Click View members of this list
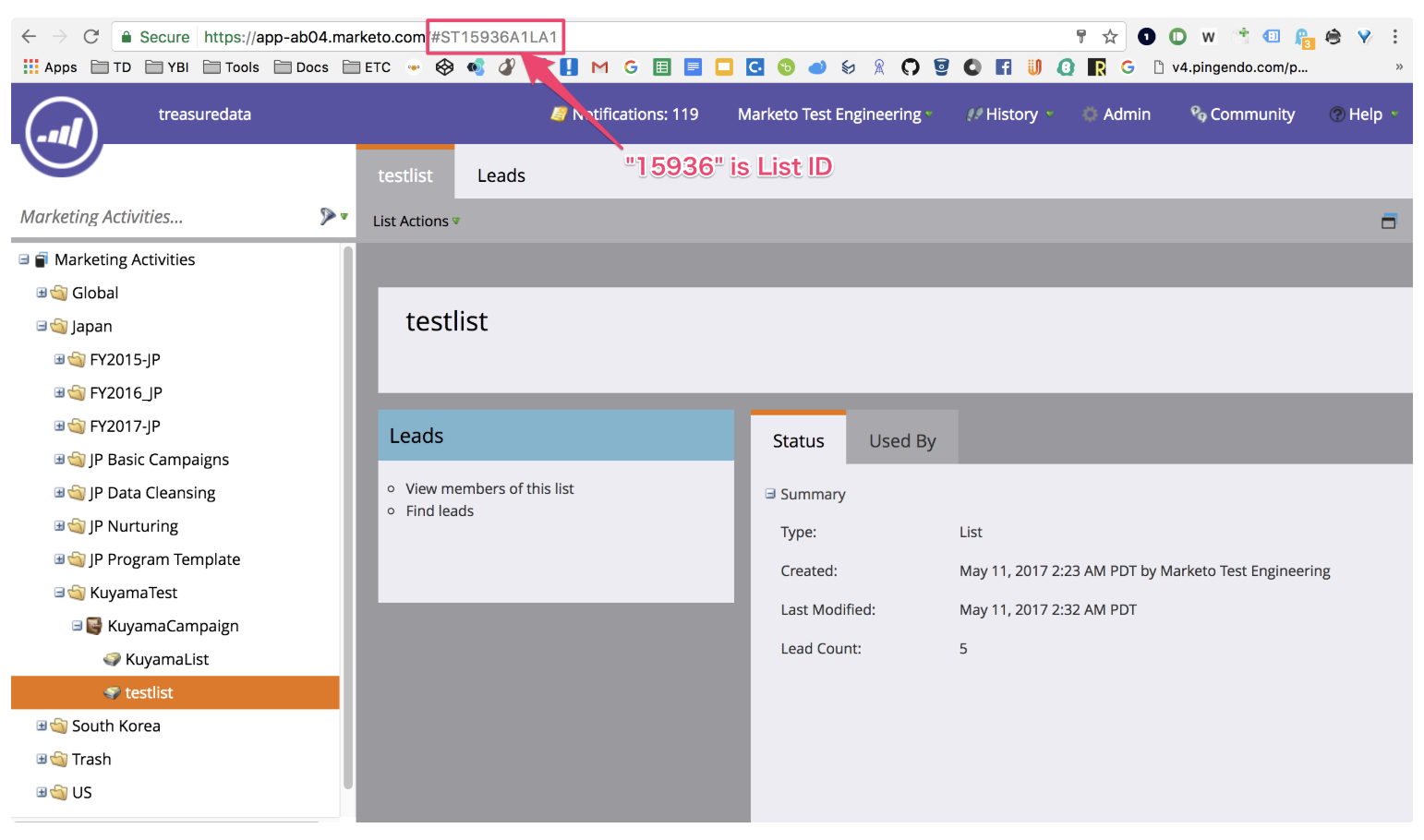The height and width of the screenshot is (840, 1424). coord(489,488)
